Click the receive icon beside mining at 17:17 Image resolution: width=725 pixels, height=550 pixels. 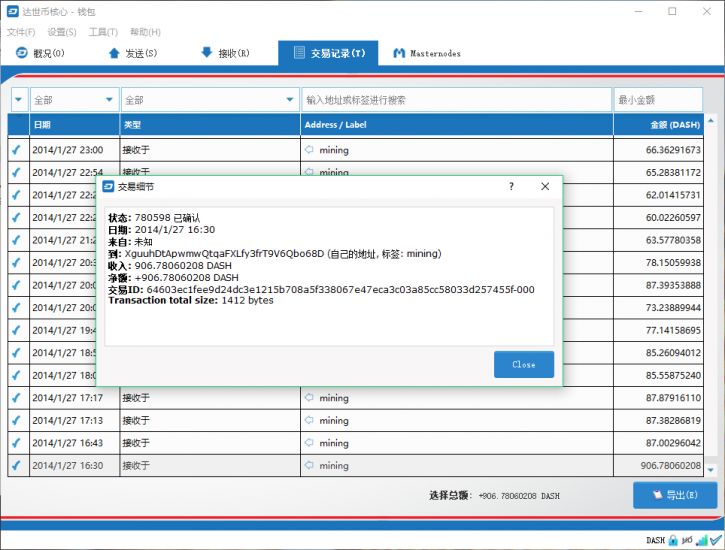pyautogui.click(x=309, y=397)
